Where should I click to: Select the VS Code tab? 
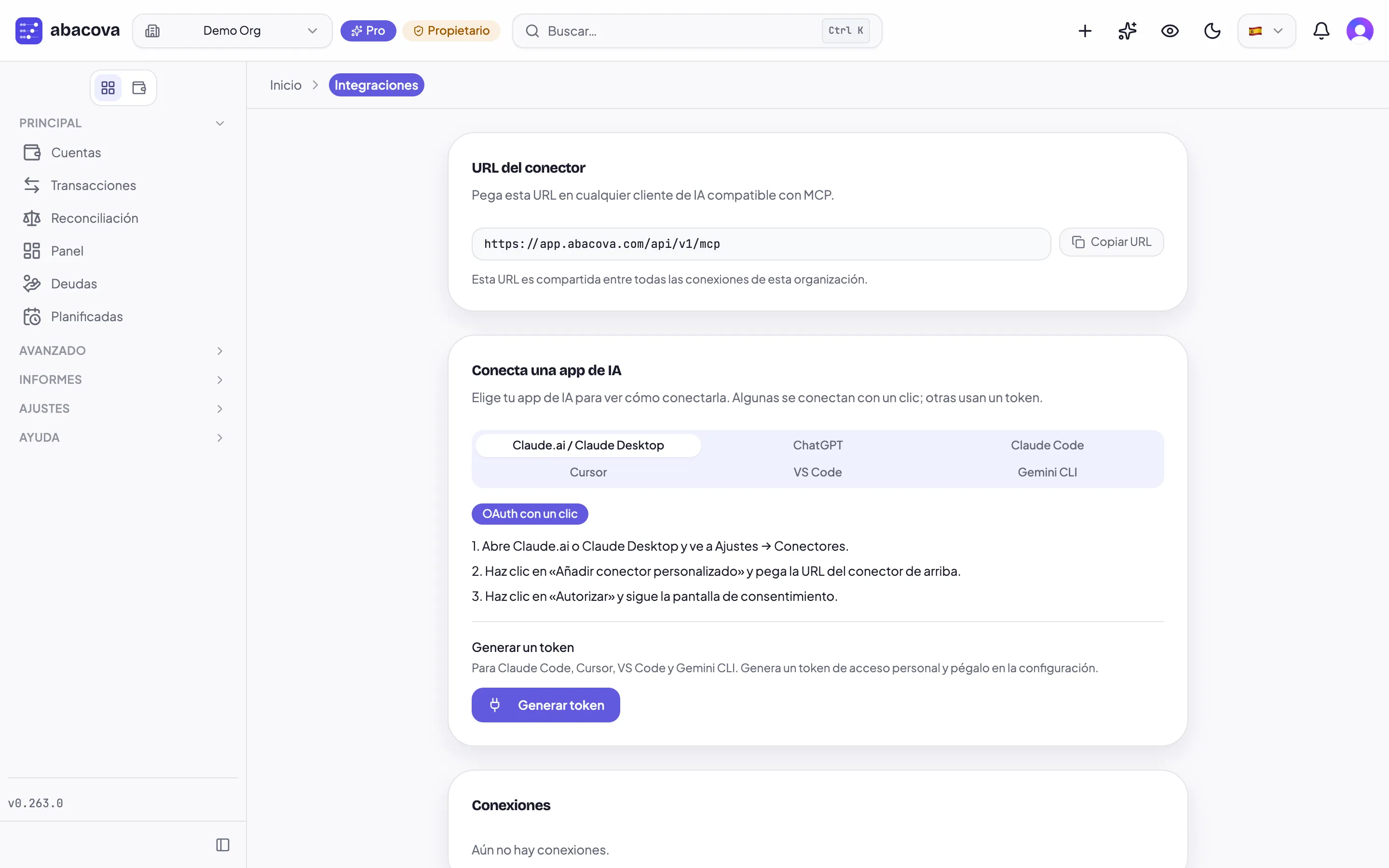[x=818, y=473]
